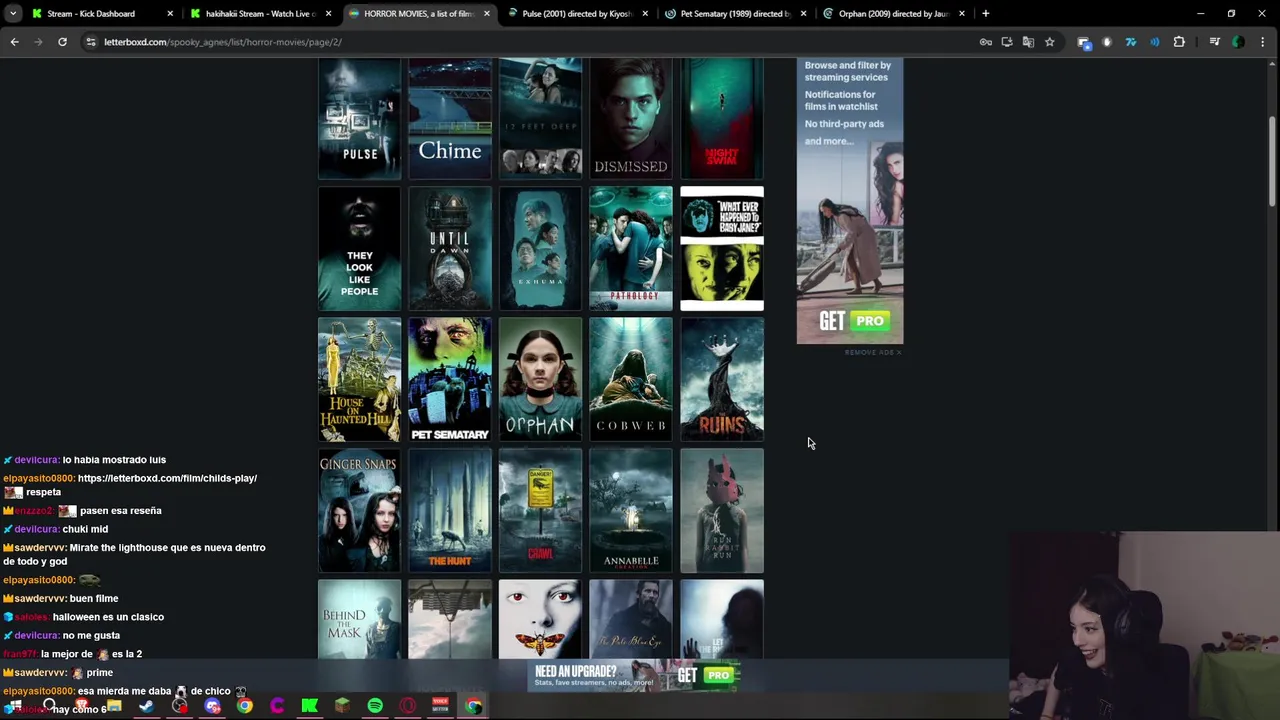Click REMOVE ADS link under sidebar ad
Image resolution: width=1280 pixels, height=720 pixels.
tap(873, 352)
